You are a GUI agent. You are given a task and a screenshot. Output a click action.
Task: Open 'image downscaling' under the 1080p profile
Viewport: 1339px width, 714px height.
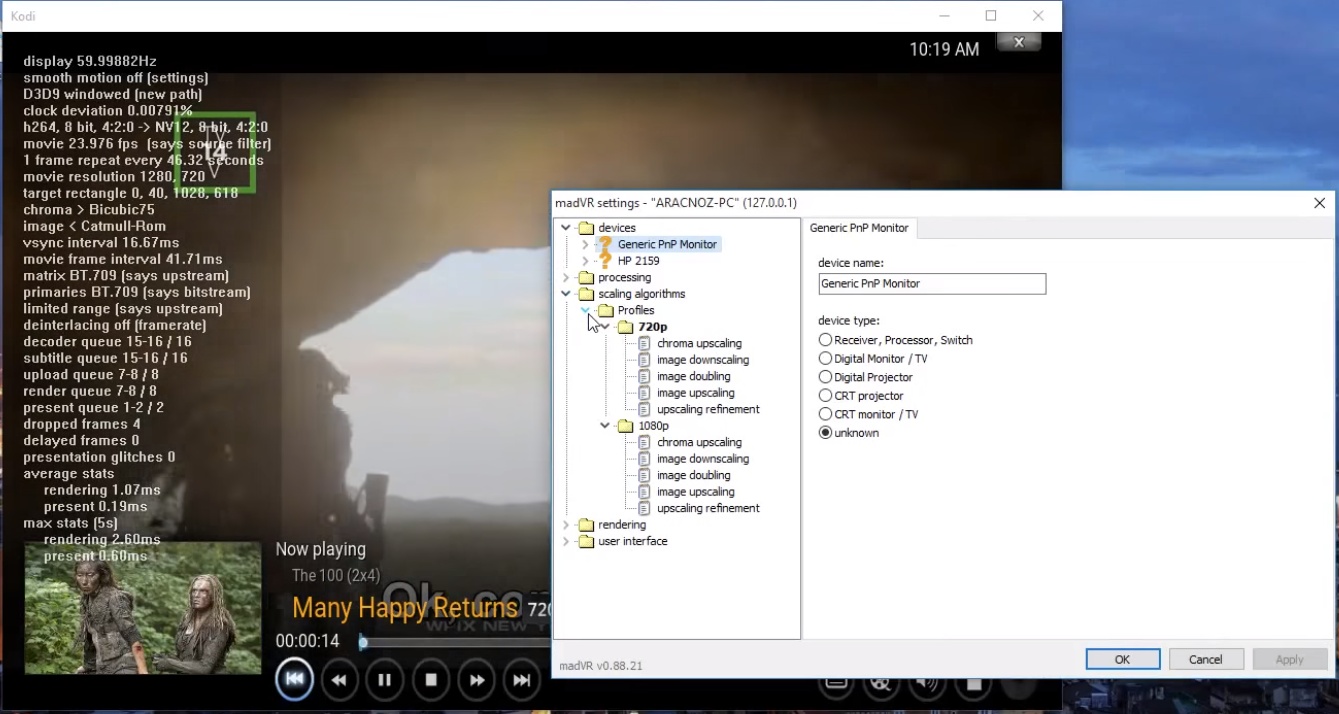tap(703, 459)
